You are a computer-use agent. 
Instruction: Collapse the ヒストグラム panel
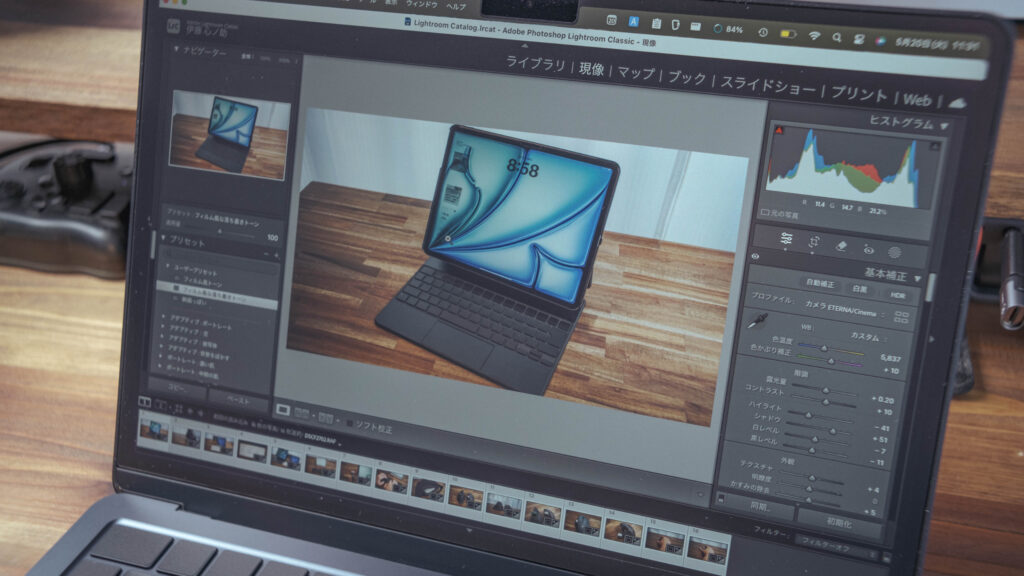point(944,126)
